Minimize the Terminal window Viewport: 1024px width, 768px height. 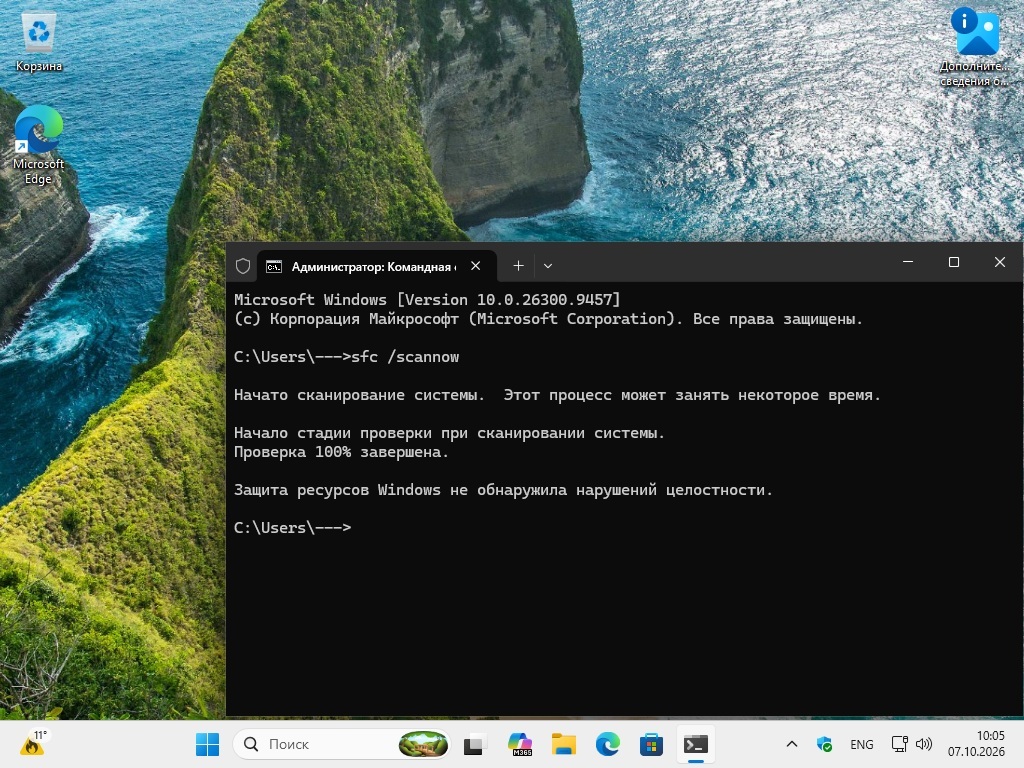(x=908, y=262)
